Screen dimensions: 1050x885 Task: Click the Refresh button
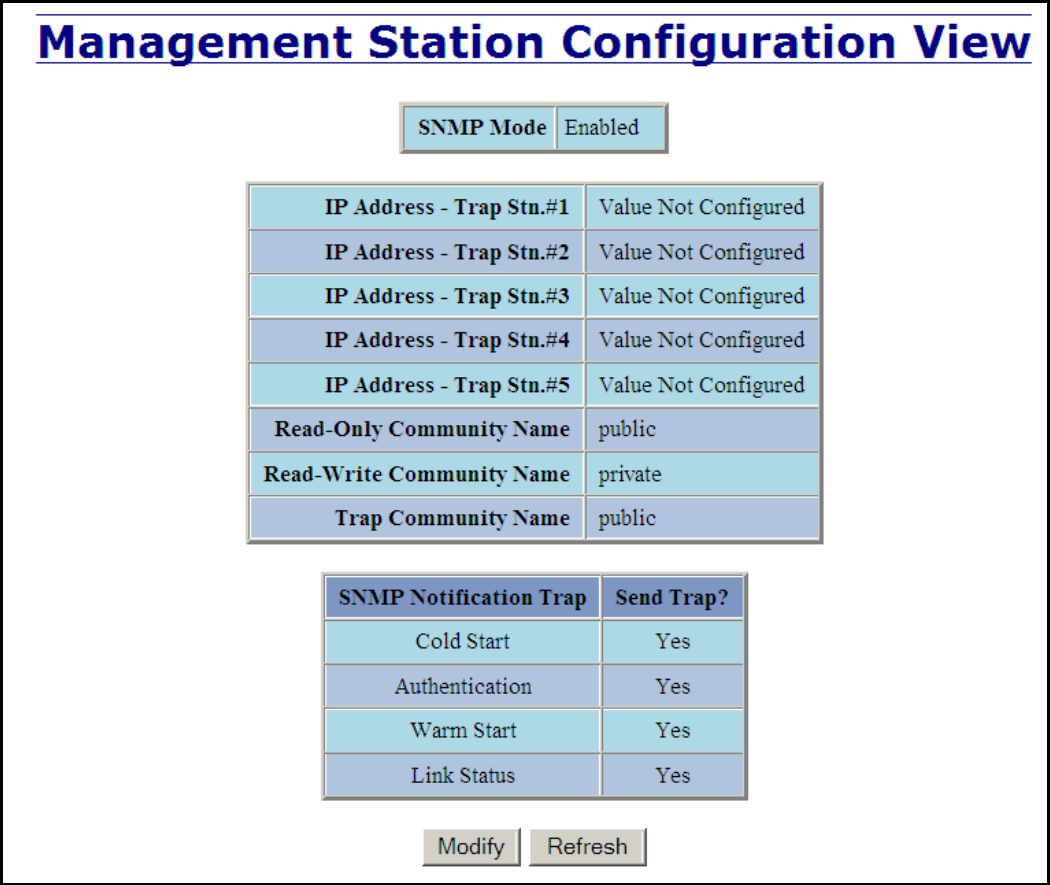coord(587,847)
